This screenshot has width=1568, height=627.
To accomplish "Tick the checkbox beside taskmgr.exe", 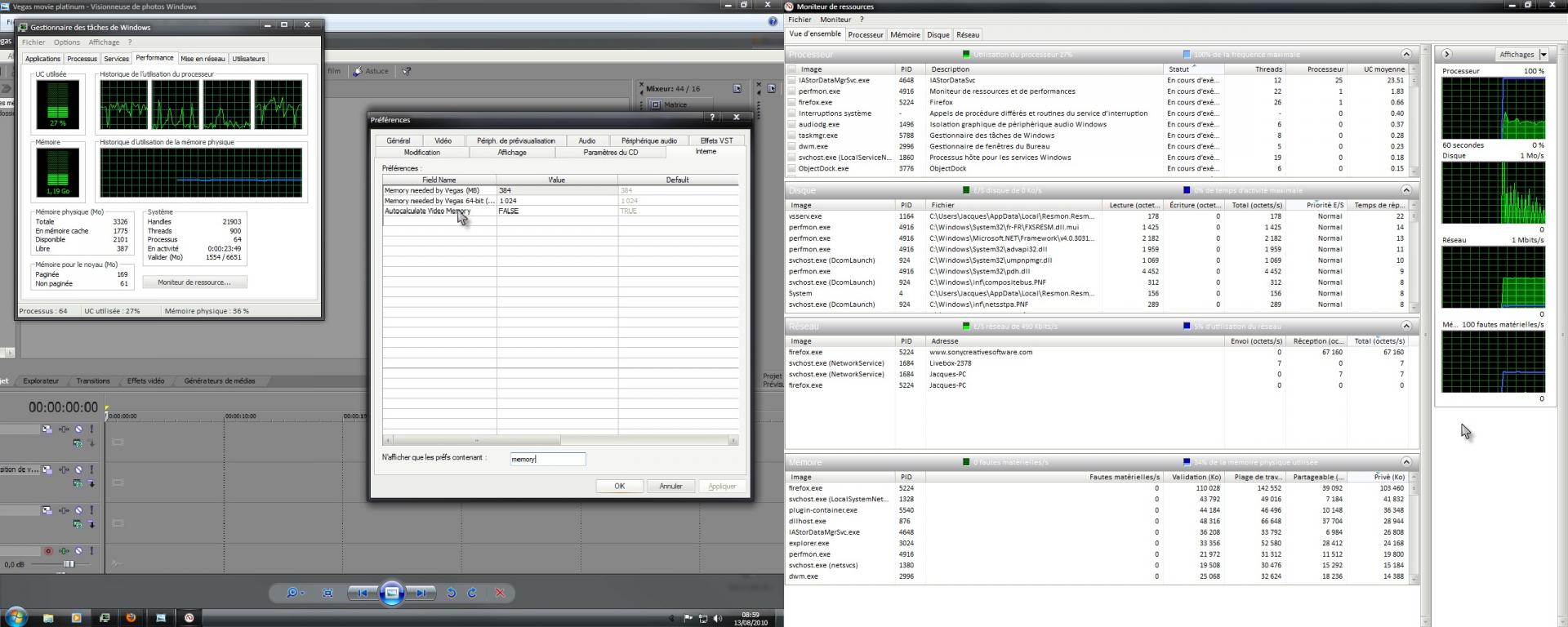I will click(791, 136).
